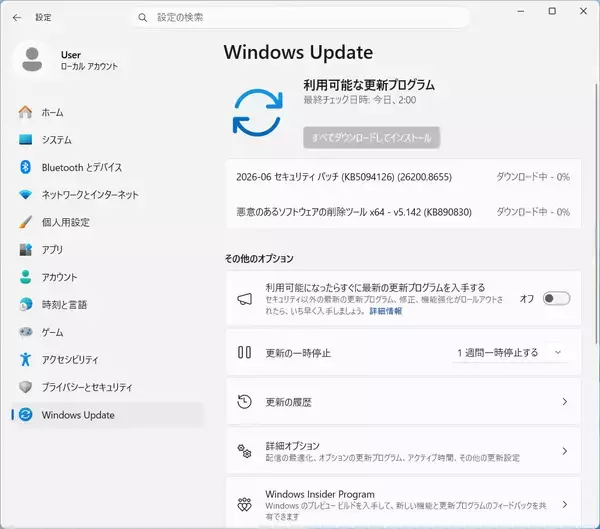
Task: Click the search magnifier icon
Action: [x=143, y=18]
